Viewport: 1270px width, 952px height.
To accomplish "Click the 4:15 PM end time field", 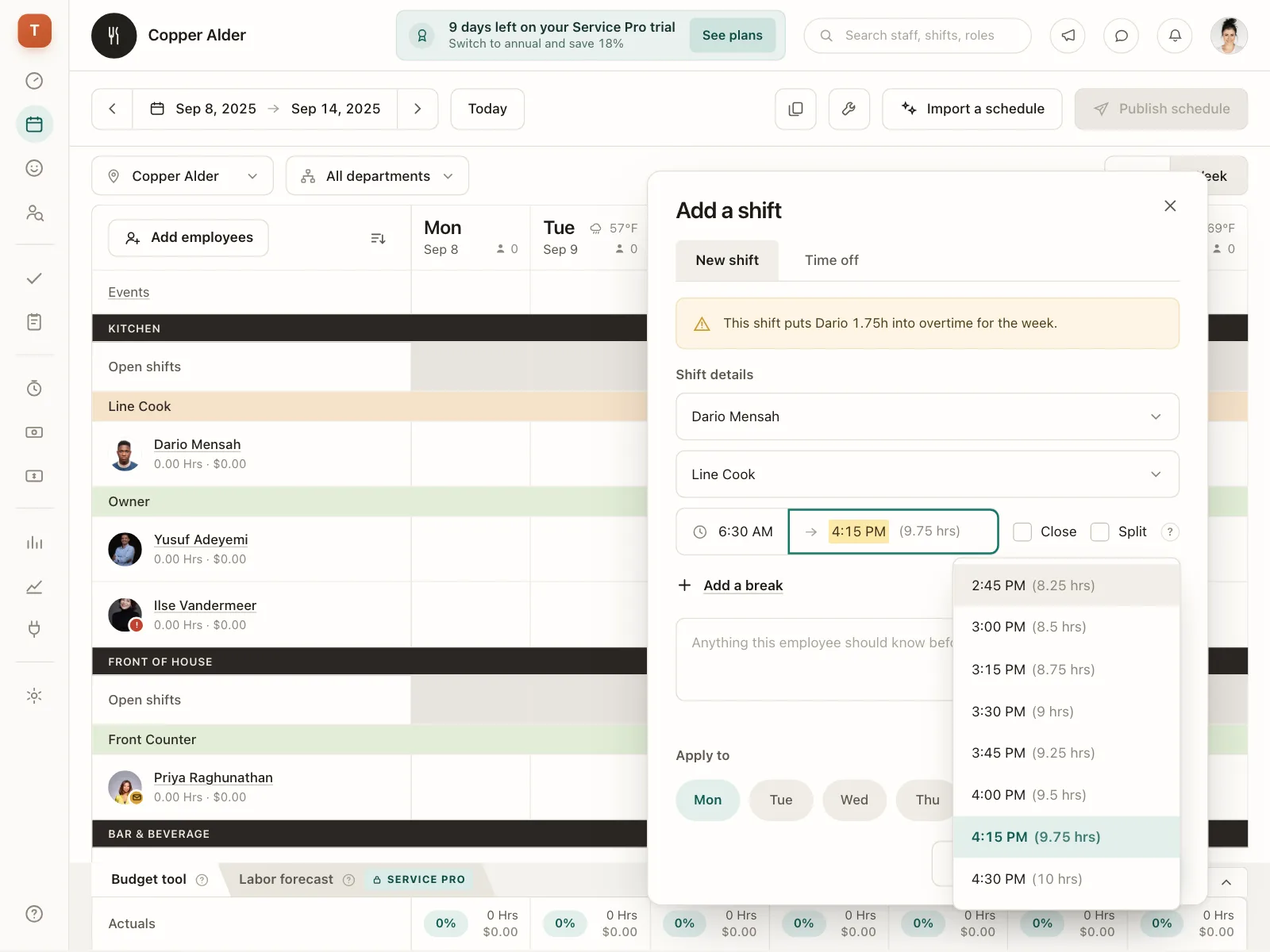I will (893, 532).
